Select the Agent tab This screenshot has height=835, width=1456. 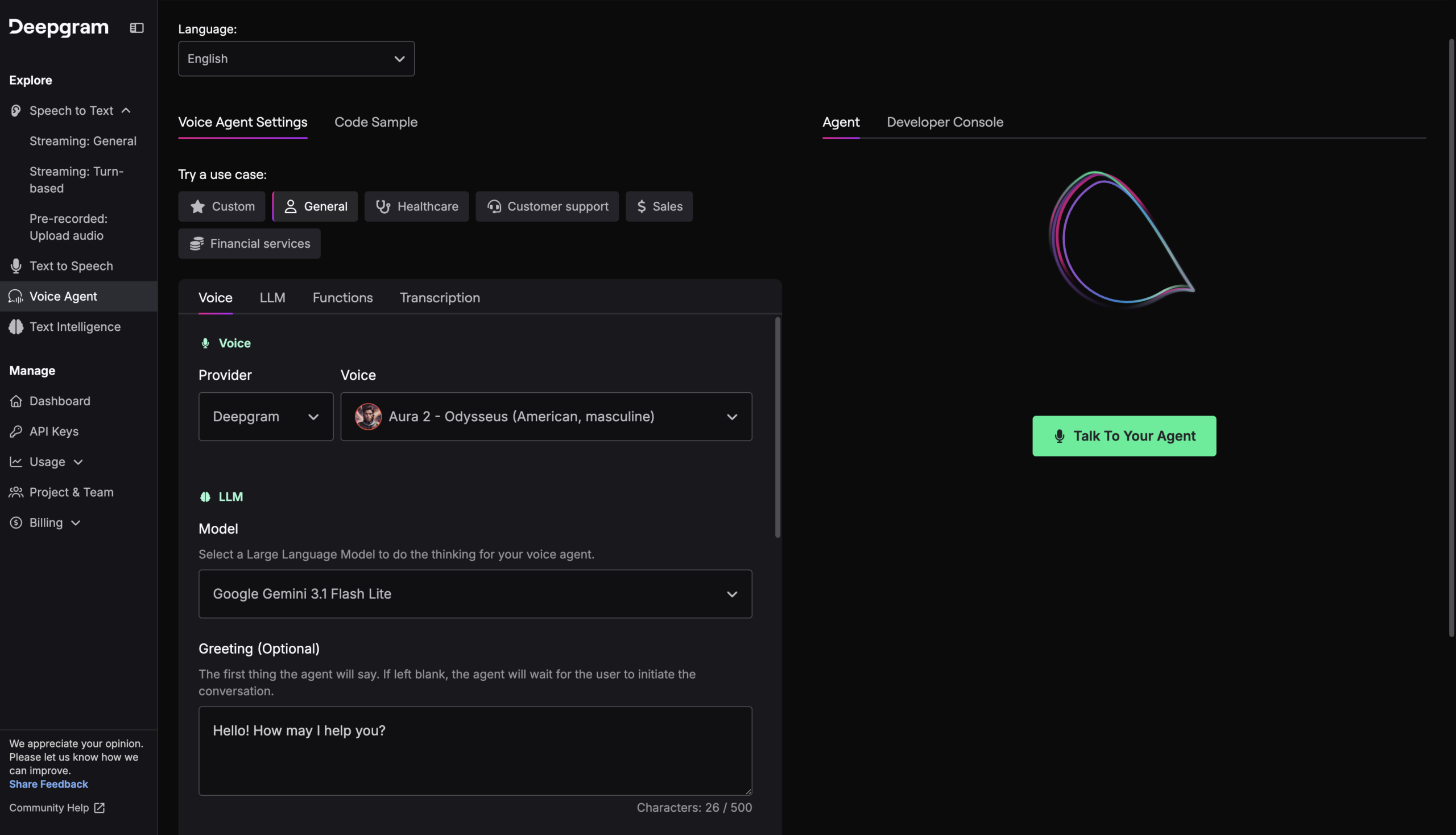point(841,122)
